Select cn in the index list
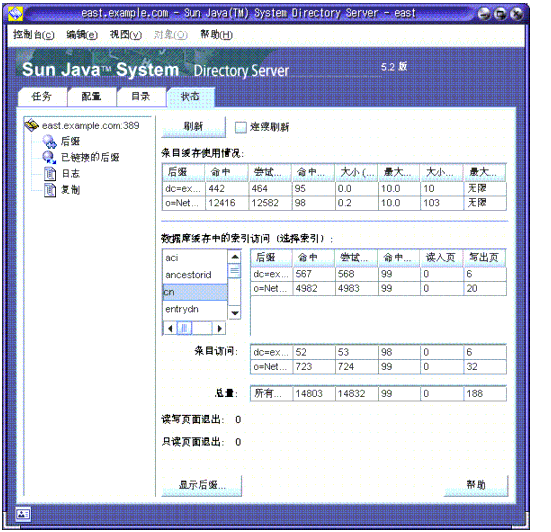 click(195, 292)
